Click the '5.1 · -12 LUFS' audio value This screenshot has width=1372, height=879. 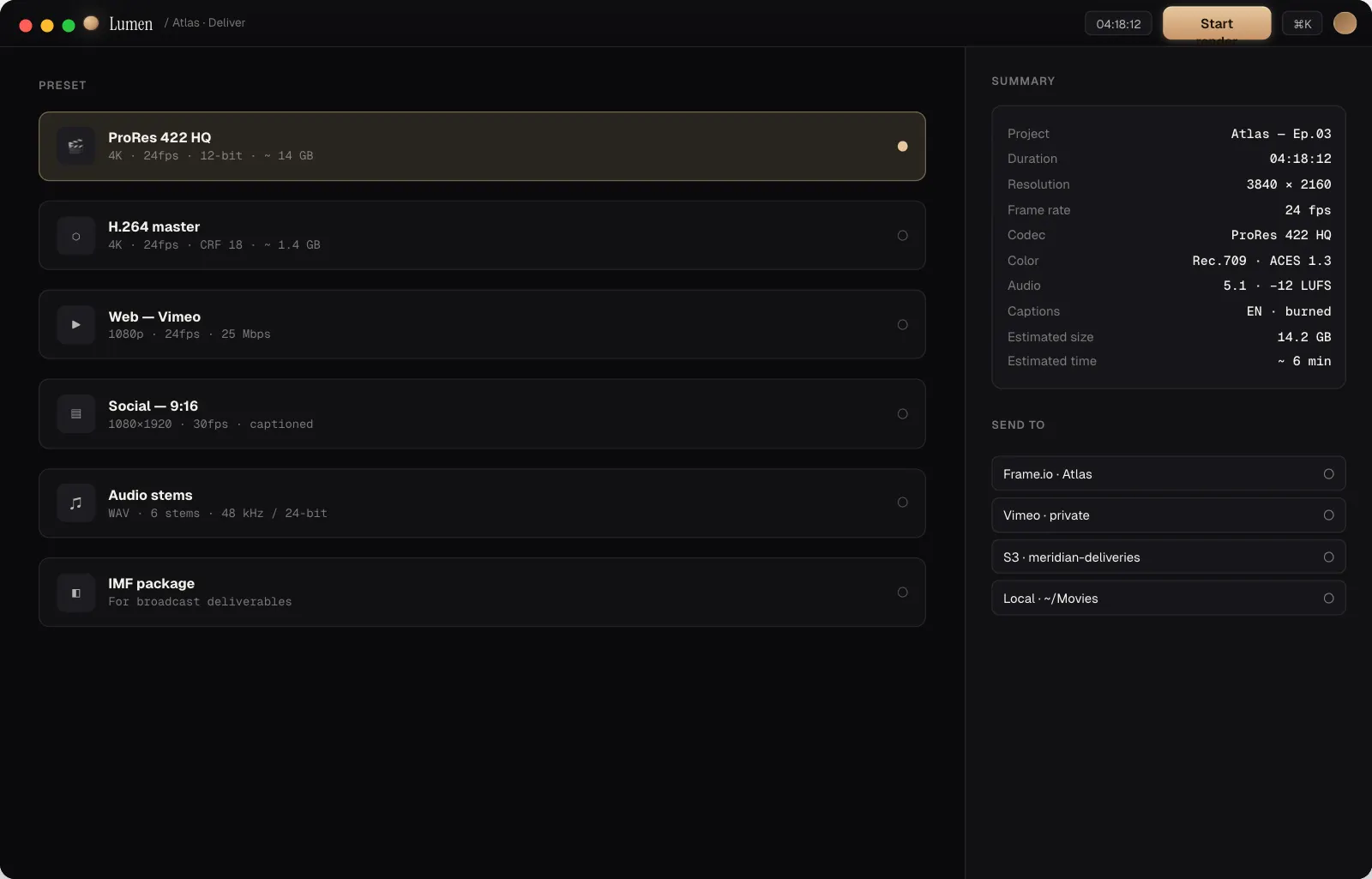pyautogui.click(x=1278, y=286)
